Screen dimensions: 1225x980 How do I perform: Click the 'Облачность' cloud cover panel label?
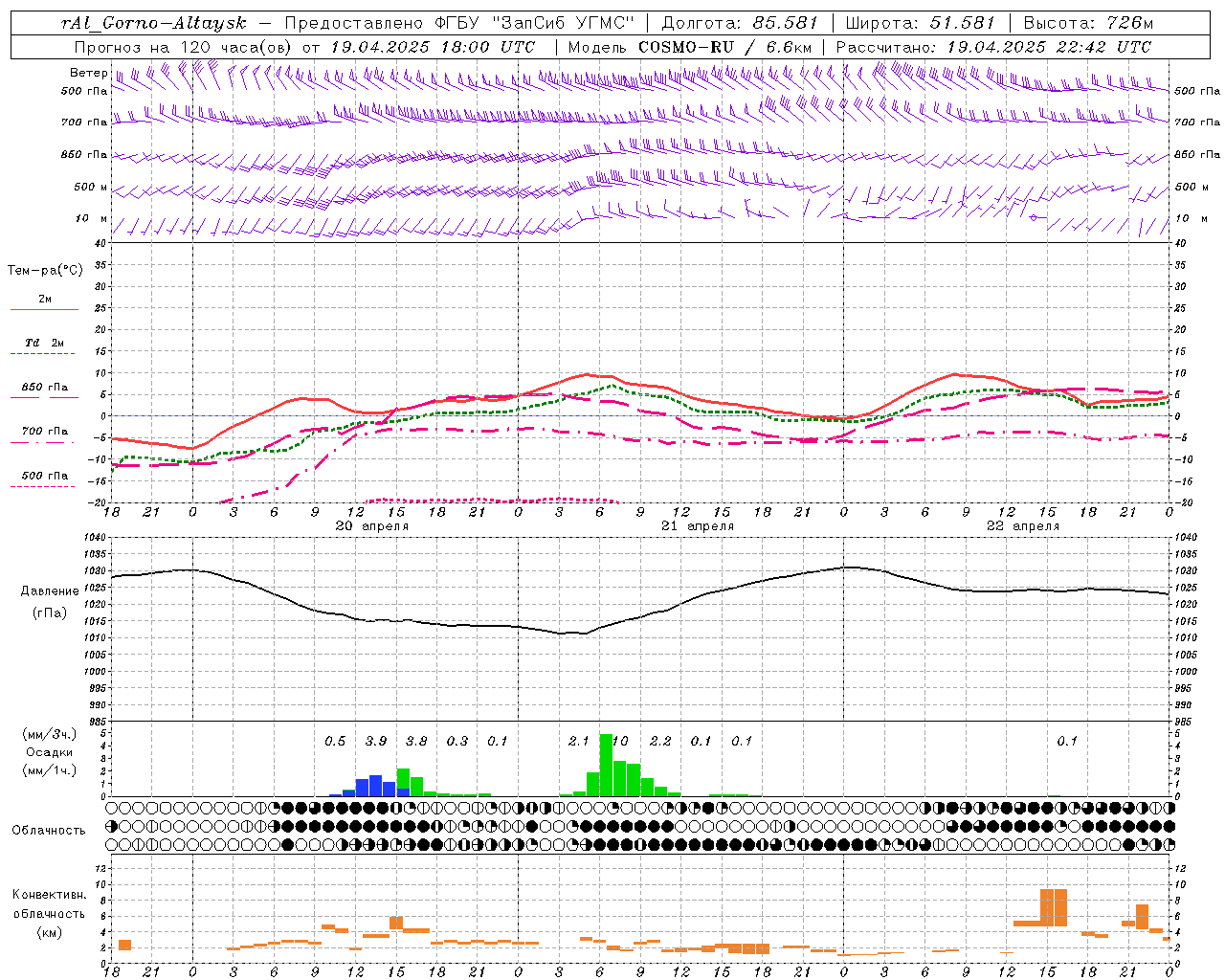tap(49, 831)
